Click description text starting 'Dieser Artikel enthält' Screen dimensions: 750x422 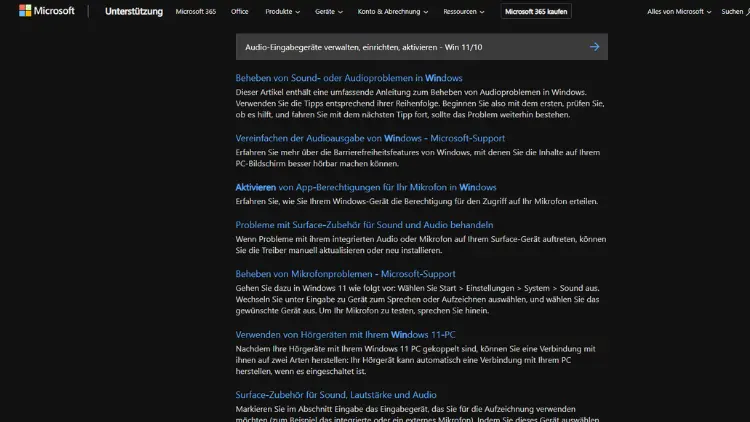(x=420, y=103)
